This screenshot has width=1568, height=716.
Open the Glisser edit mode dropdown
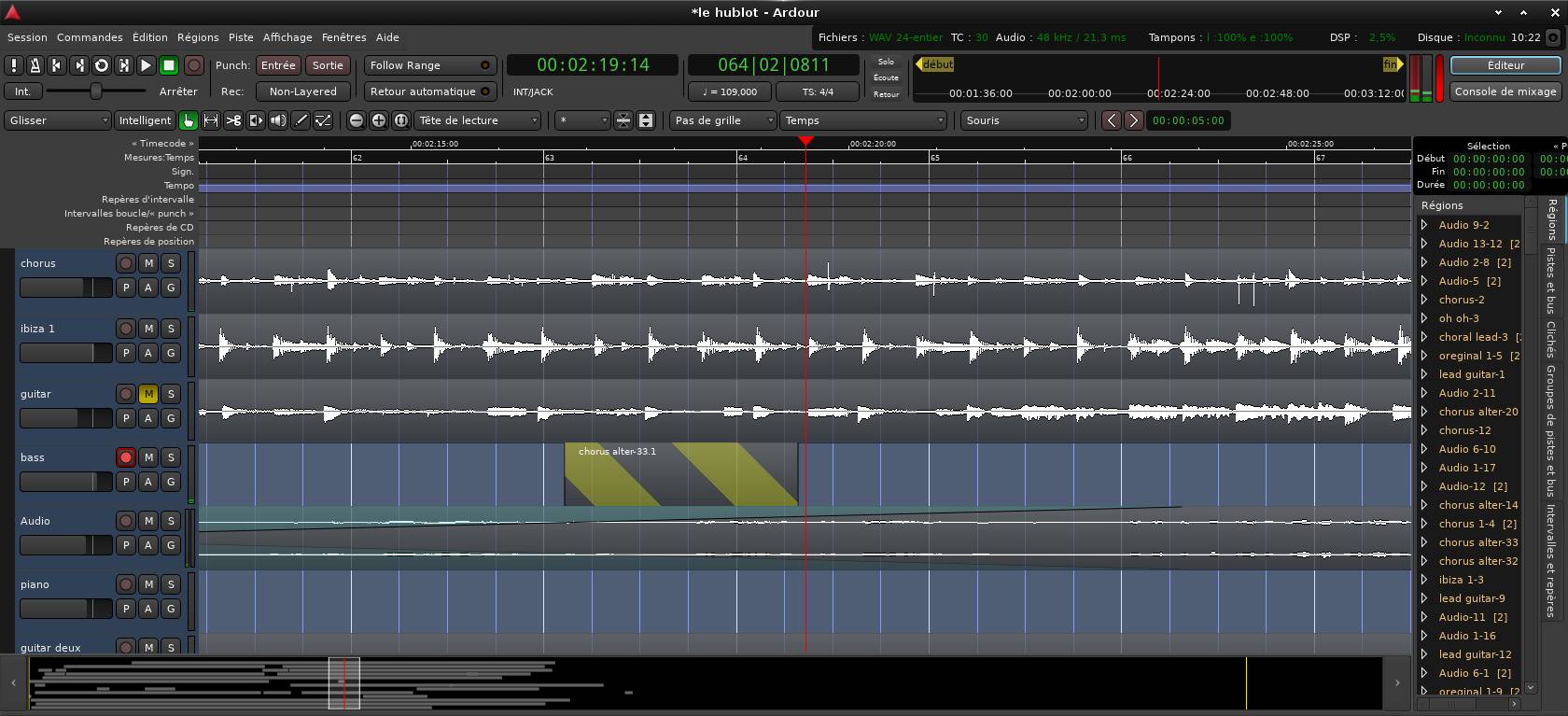click(x=59, y=120)
